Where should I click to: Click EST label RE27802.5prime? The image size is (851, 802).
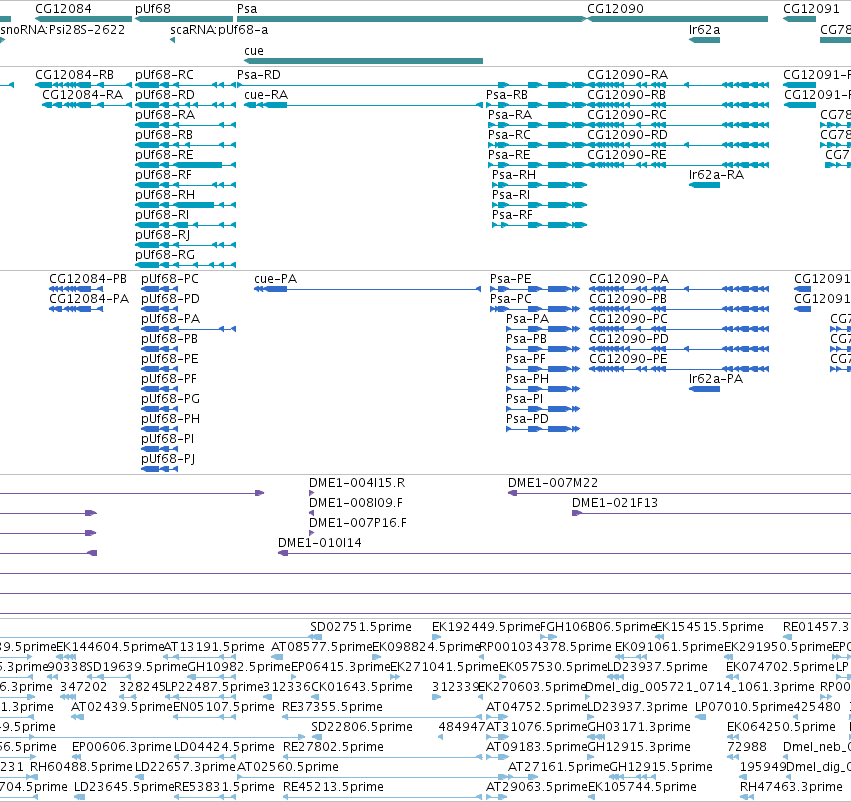coord(333,747)
